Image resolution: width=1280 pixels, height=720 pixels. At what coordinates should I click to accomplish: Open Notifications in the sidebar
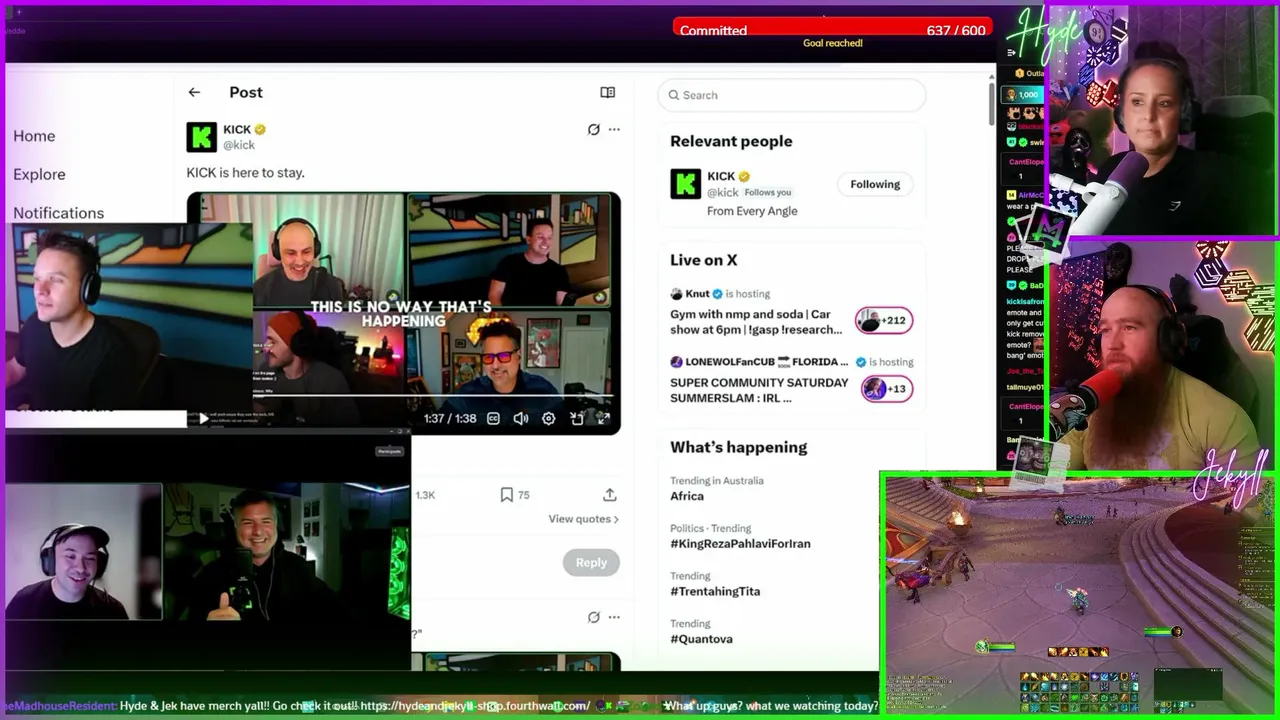(x=58, y=213)
